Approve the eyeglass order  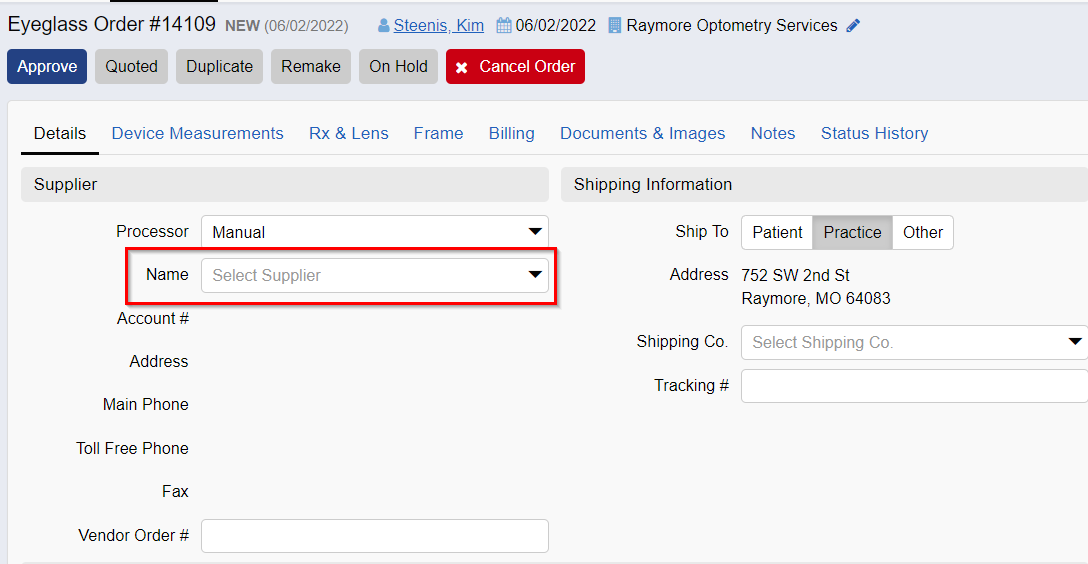[x=47, y=67]
